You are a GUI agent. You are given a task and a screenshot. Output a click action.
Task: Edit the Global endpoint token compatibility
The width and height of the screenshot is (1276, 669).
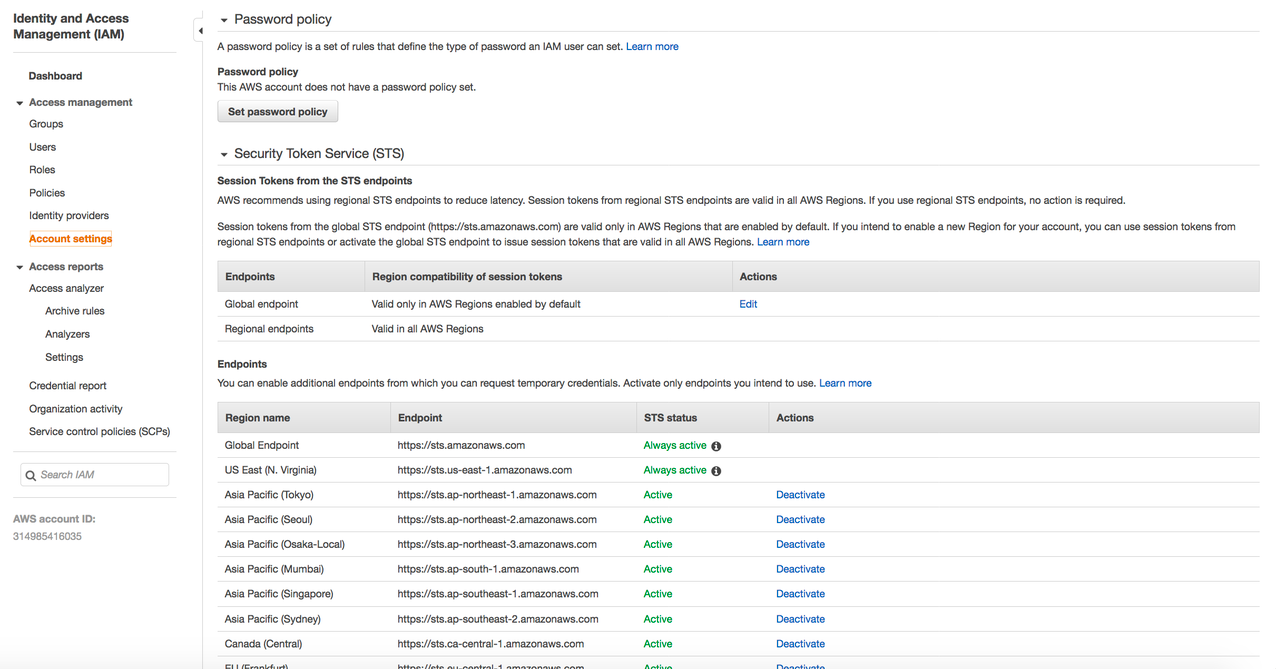[x=748, y=304]
